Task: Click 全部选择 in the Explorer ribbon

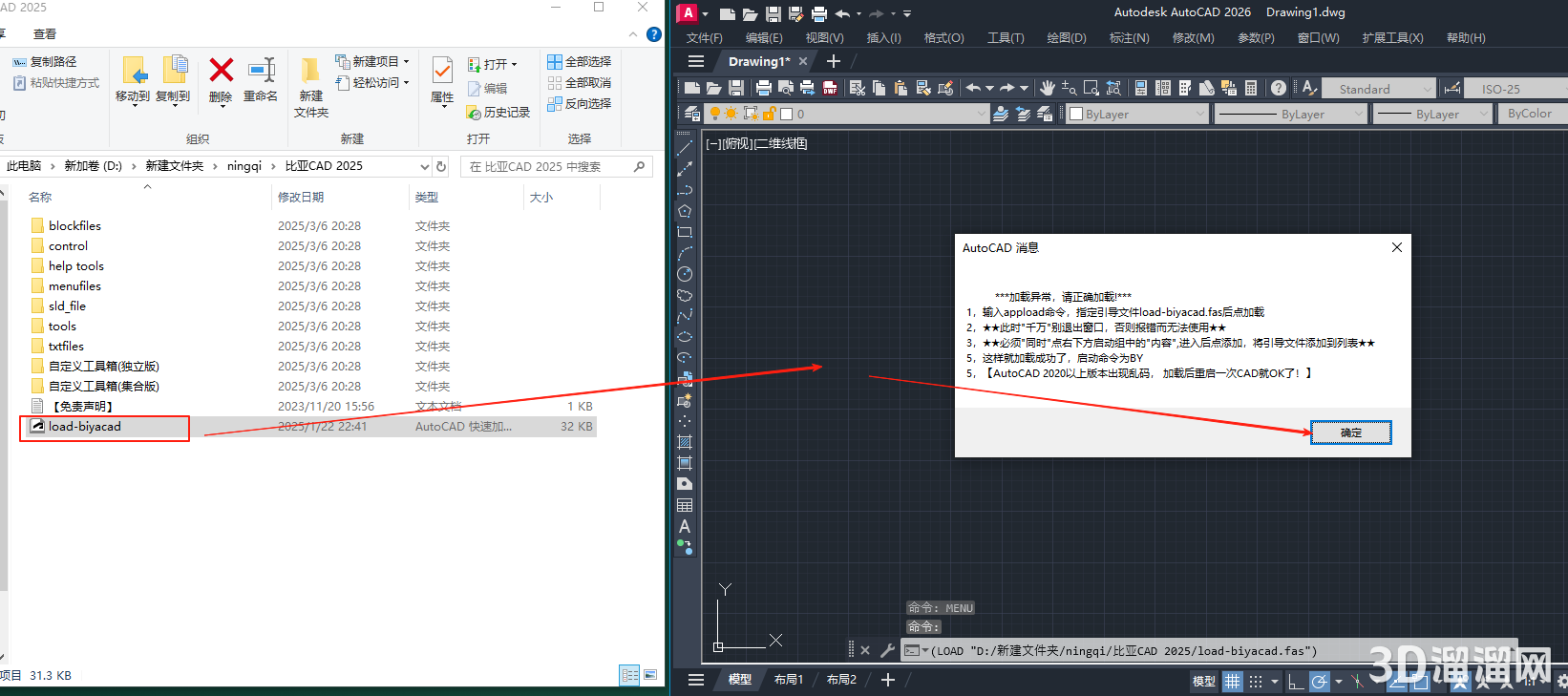Action: [x=580, y=61]
